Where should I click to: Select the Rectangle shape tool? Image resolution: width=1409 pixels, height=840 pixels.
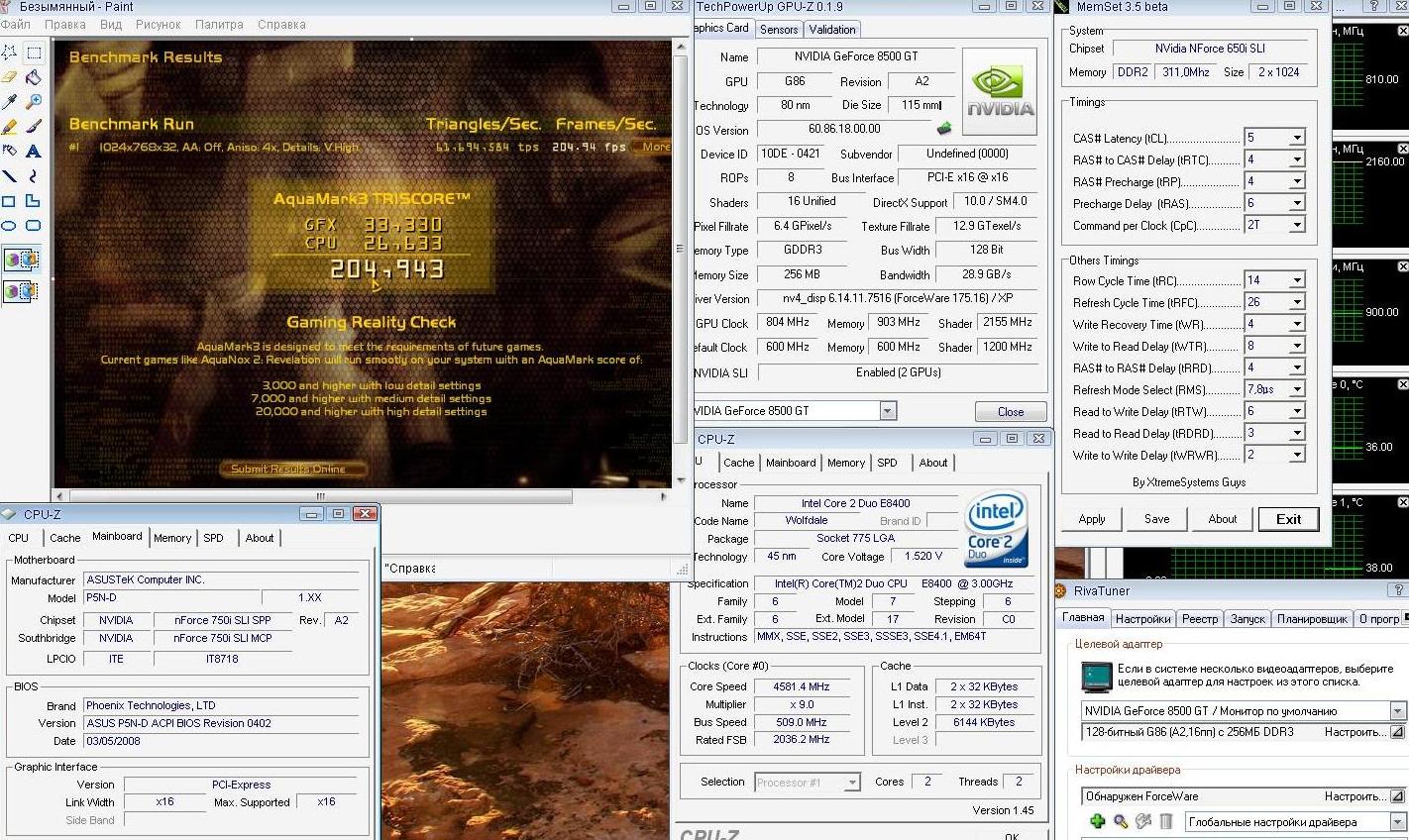click(9, 201)
